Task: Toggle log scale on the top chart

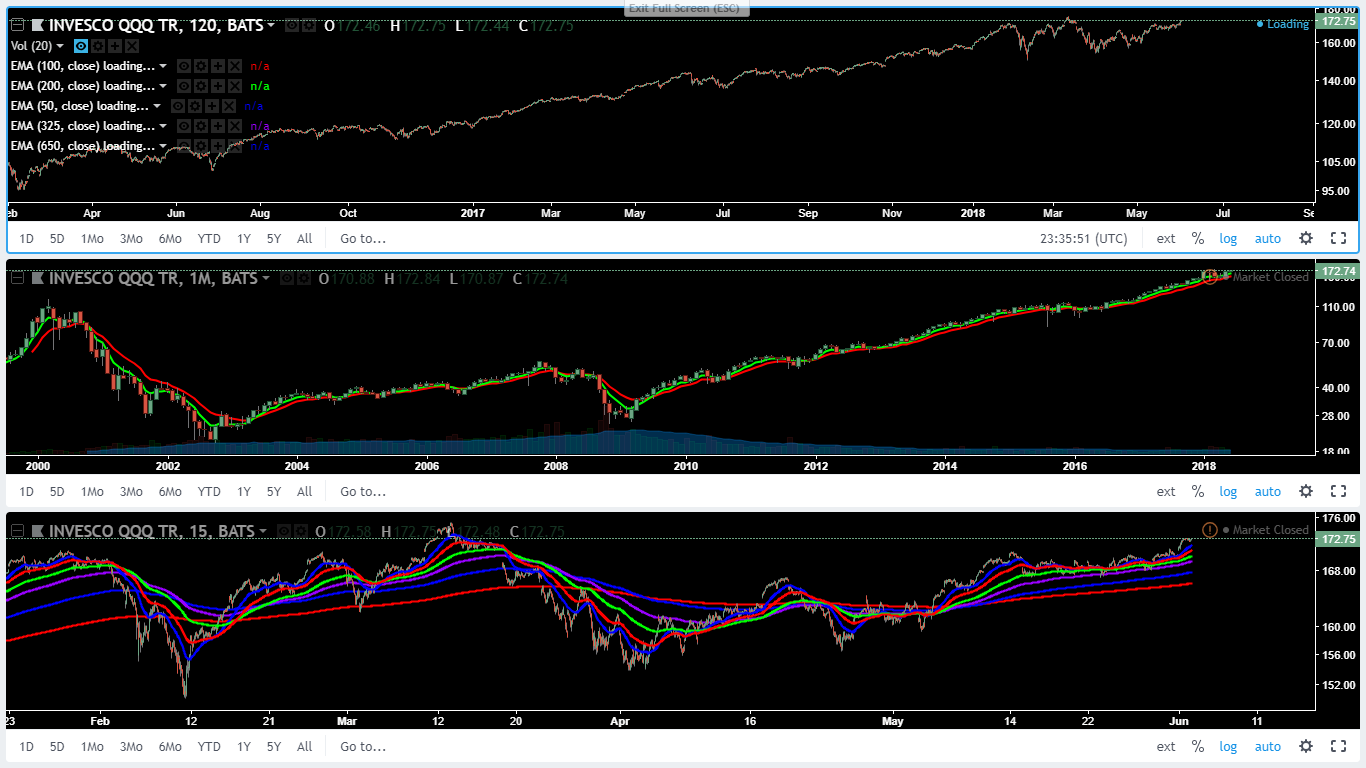Action: click(1228, 238)
